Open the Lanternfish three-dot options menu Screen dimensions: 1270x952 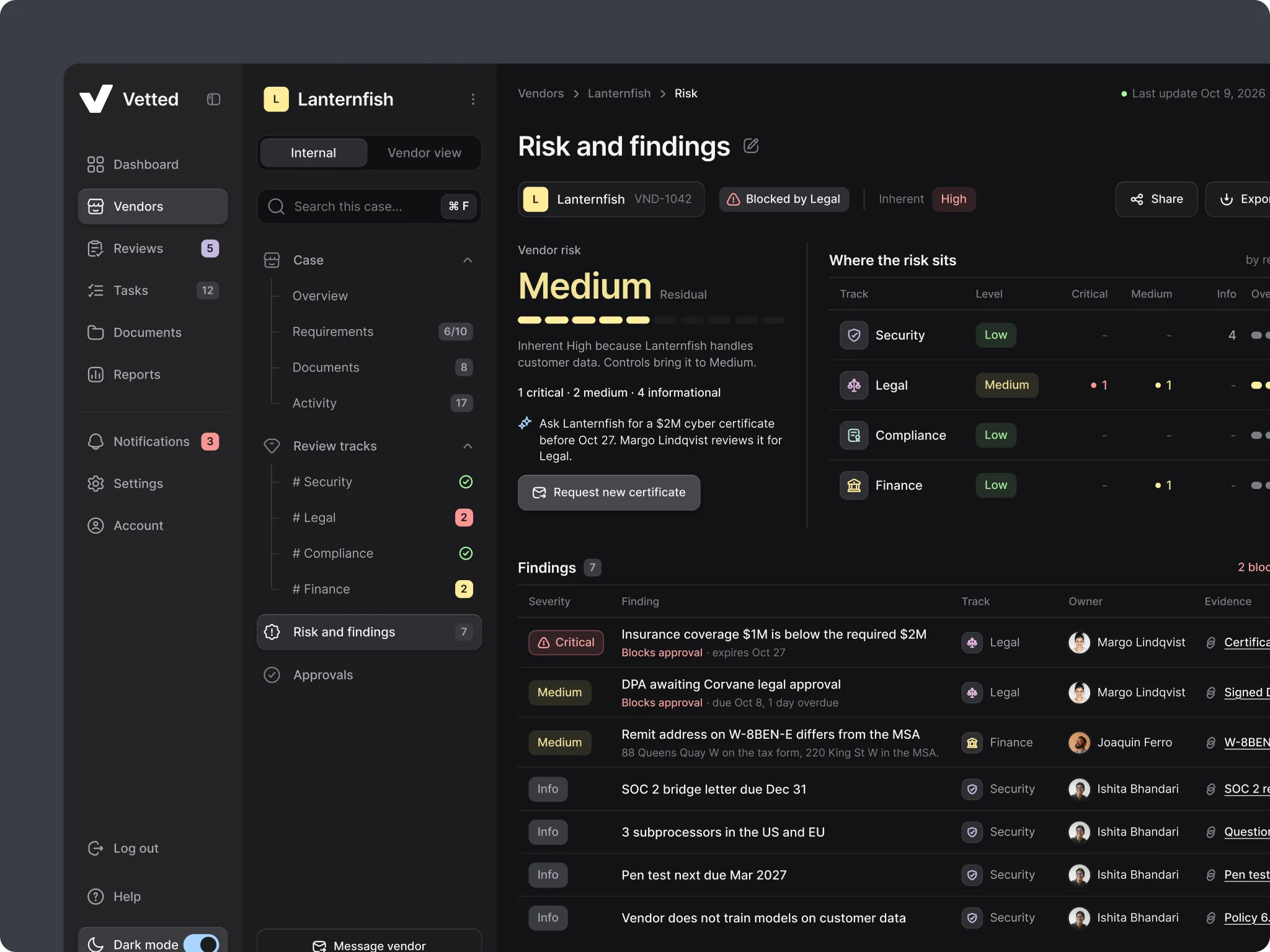point(473,99)
